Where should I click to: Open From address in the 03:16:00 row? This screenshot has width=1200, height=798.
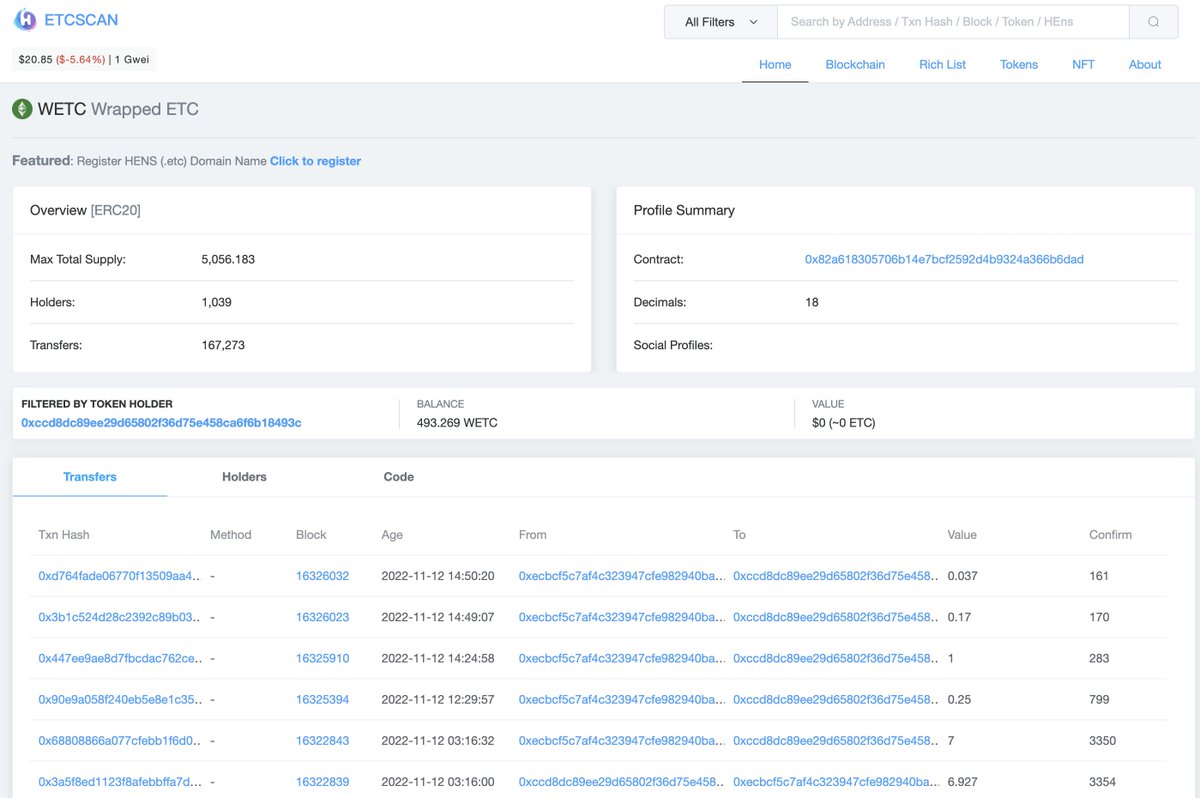[x=622, y=781]
